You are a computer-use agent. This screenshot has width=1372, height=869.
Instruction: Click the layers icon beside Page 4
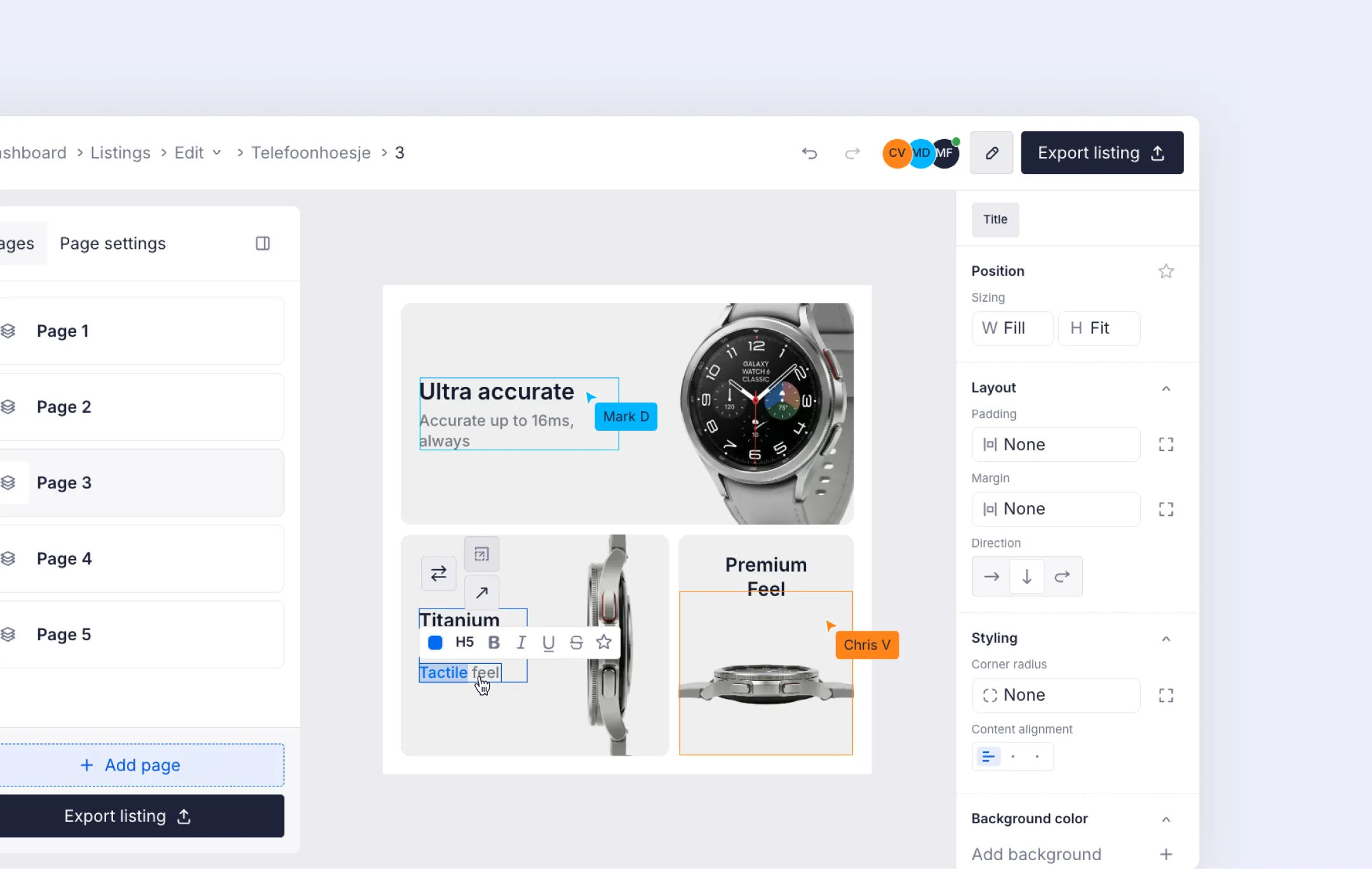point(8,558)
